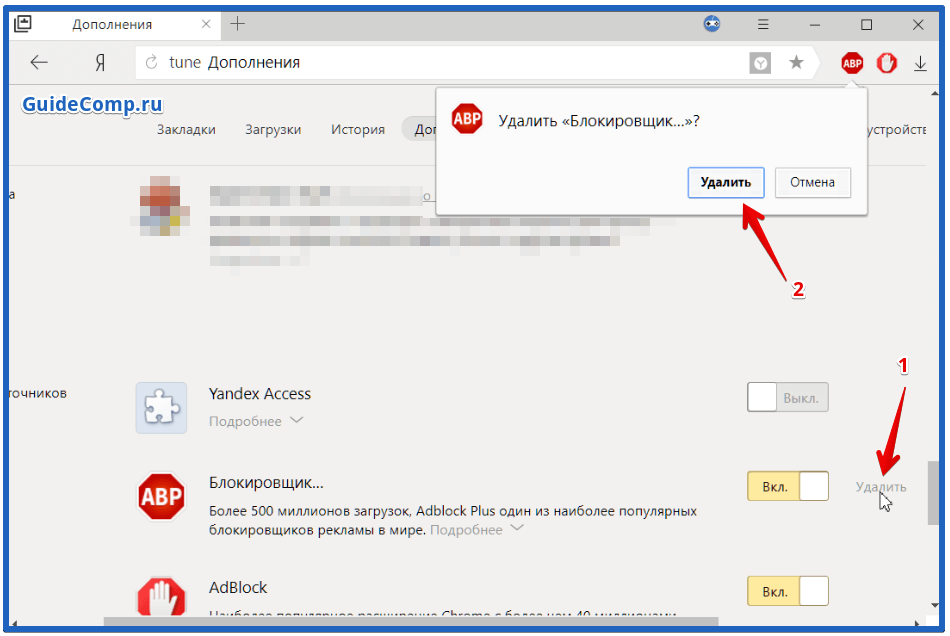Click the ABP icon in the delete dialog
The width and height of the screenshot is (950, 636).
467,119
